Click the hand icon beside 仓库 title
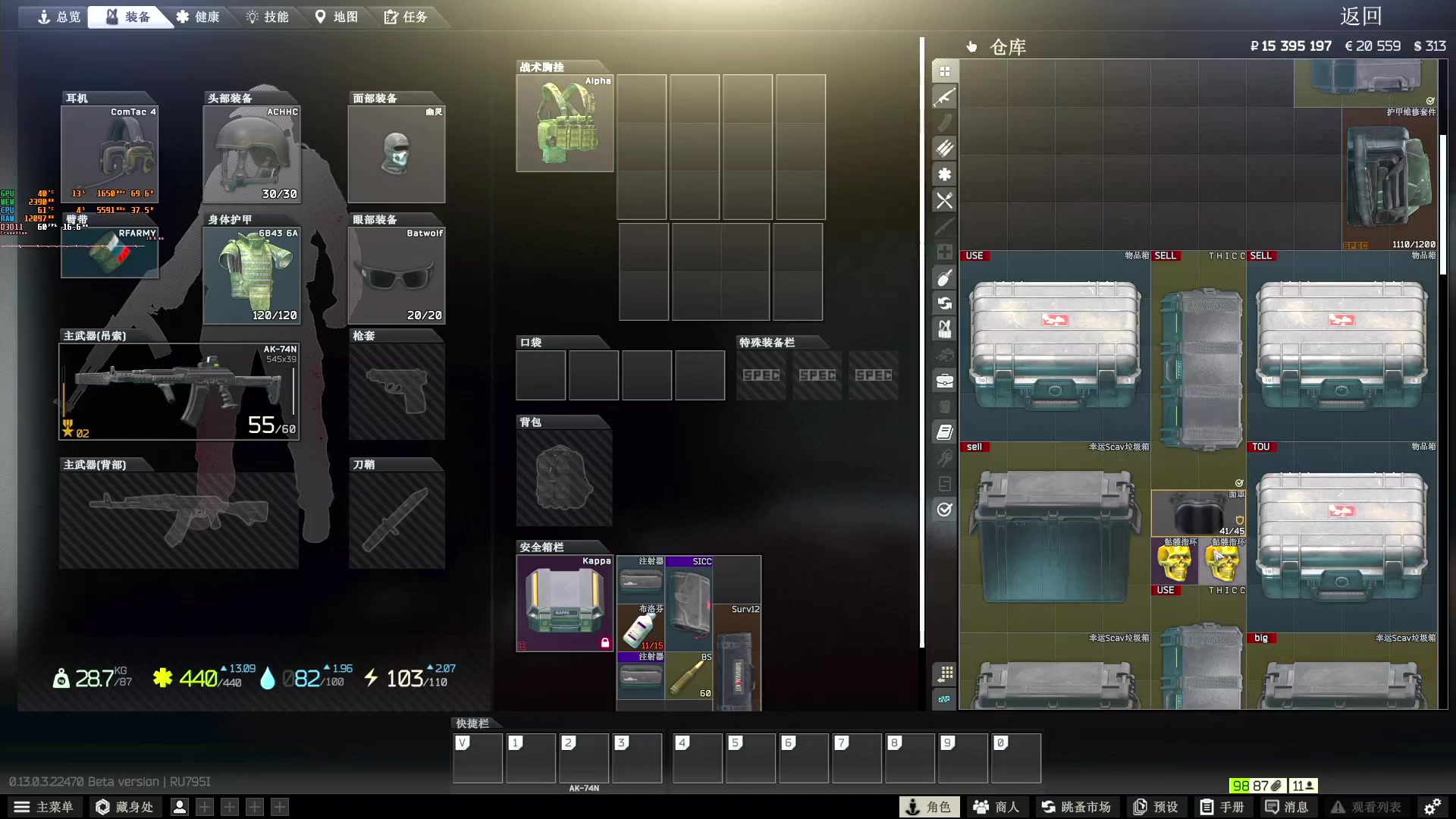The image size is (1456, 819). point(971,47)
